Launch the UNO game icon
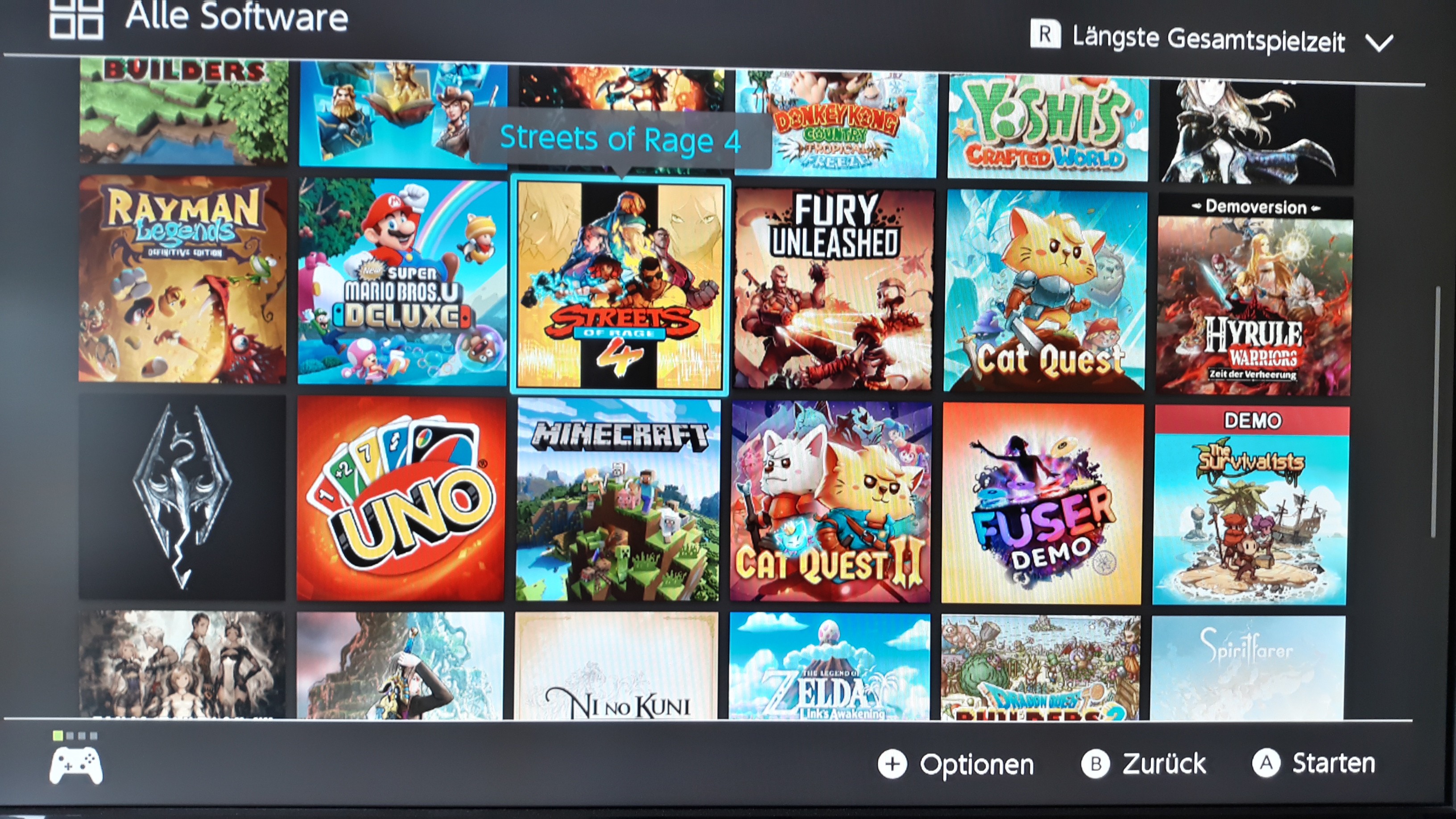 click(x=400, y=499)
